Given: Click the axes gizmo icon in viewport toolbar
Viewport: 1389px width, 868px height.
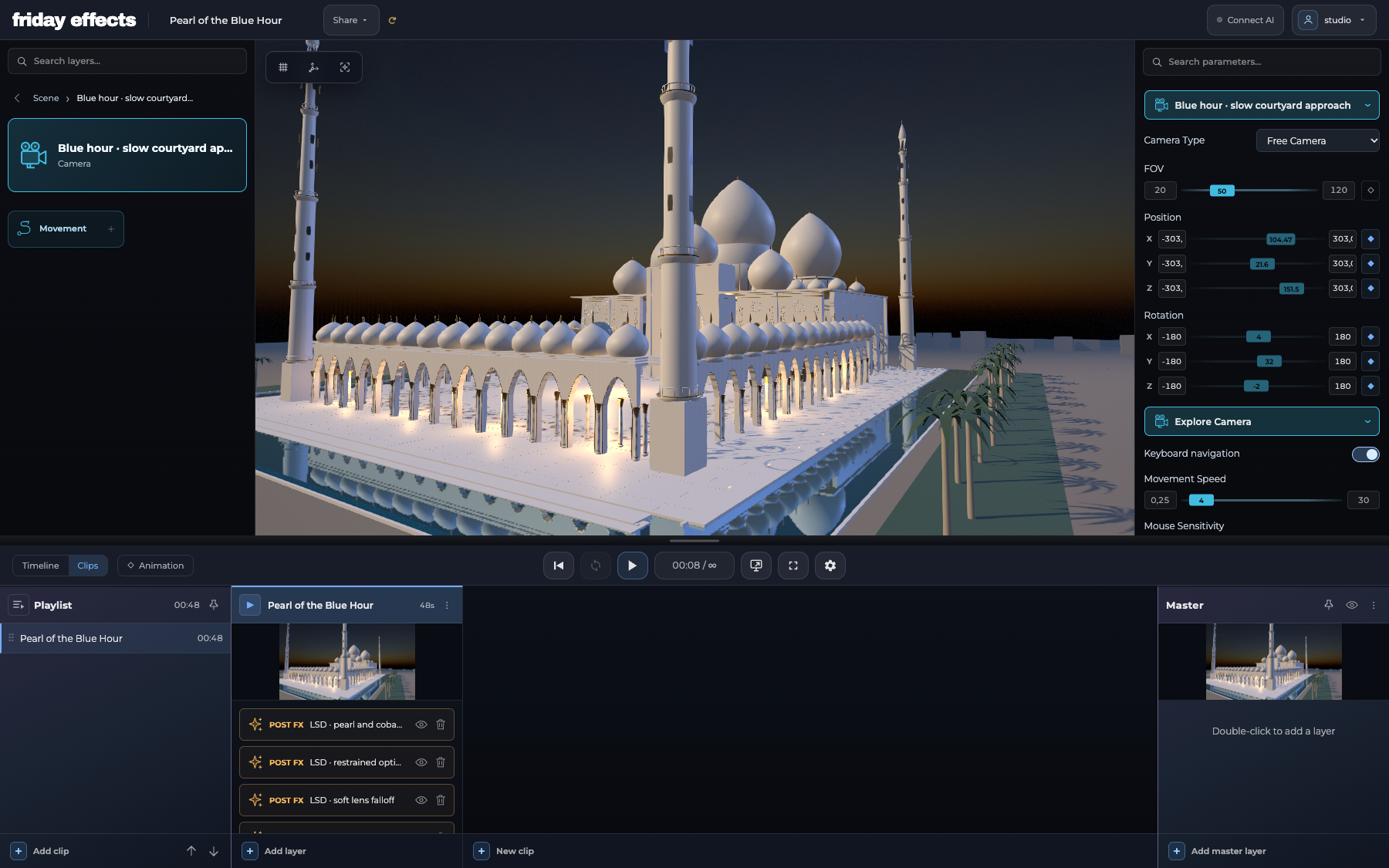Looking at the screenshot, I should [313, 67].
